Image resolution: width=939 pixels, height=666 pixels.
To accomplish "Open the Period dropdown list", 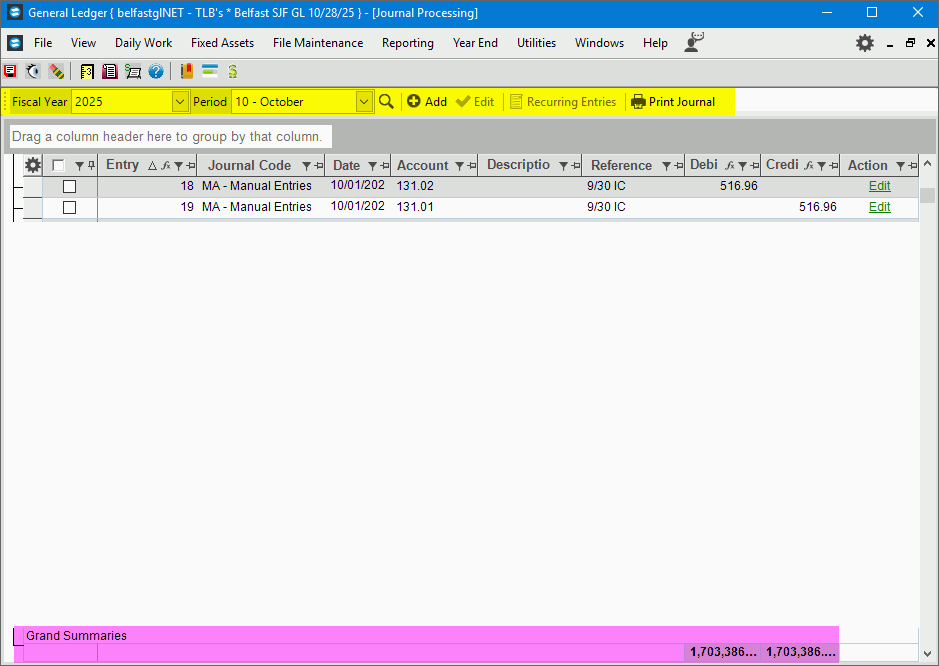I will tap(364, 101).
